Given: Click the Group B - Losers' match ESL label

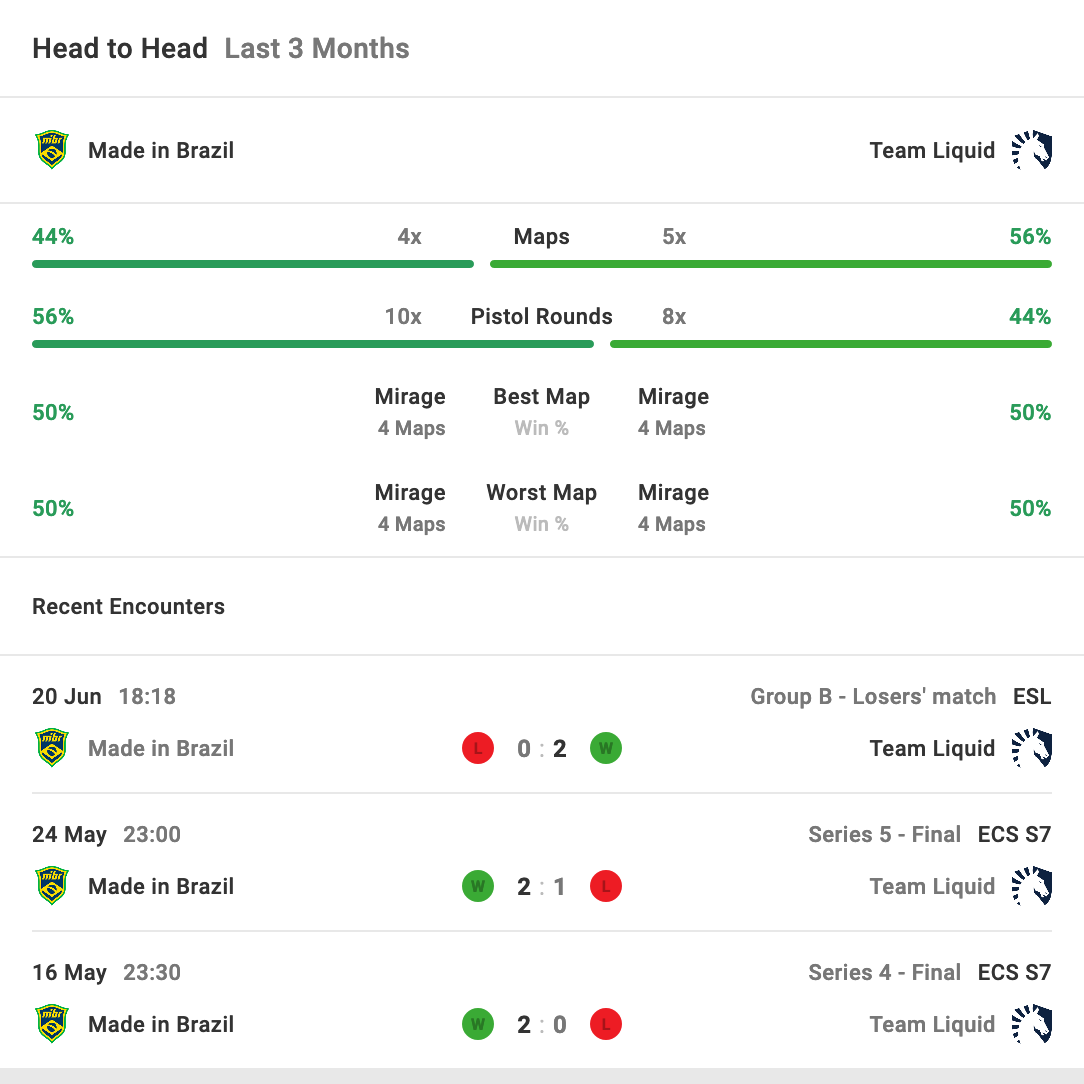Looking at the screenshot, I should [900, 696].
